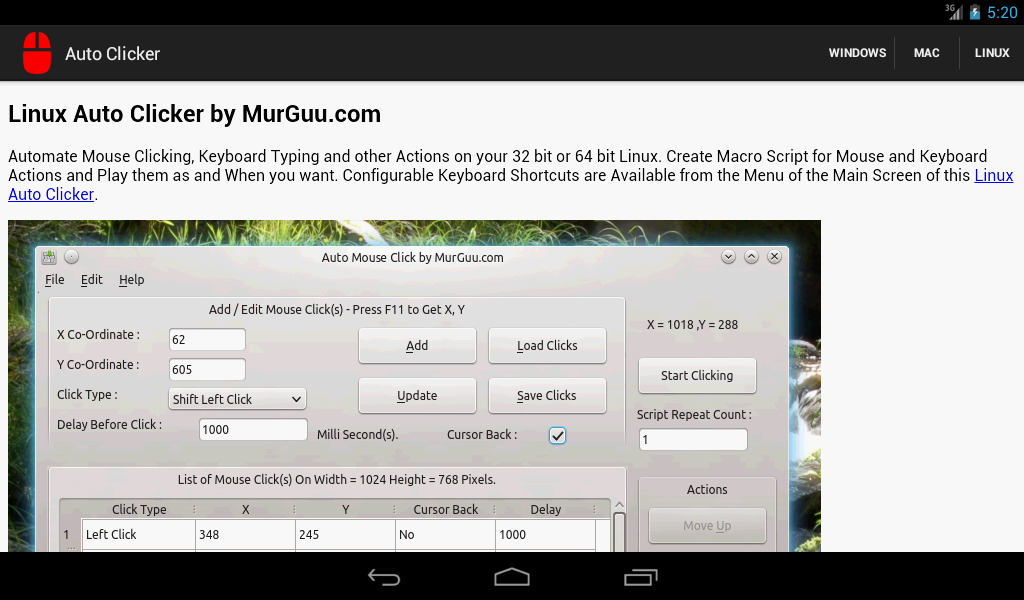The width and height of the screenshot is (1024, 600).
Task: Click the X Co-Ordinate input field
Action: (x=207, y=339)
